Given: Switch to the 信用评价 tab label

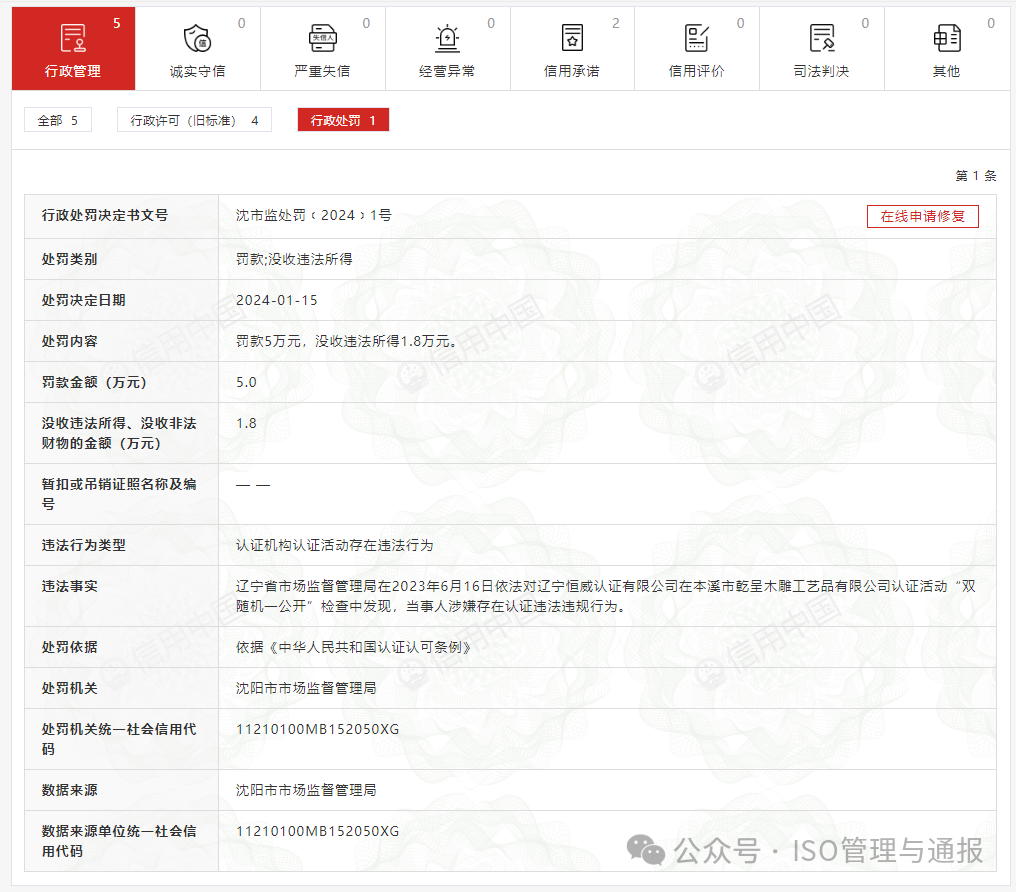Looking at the screenshot, I should click(697, 71).
